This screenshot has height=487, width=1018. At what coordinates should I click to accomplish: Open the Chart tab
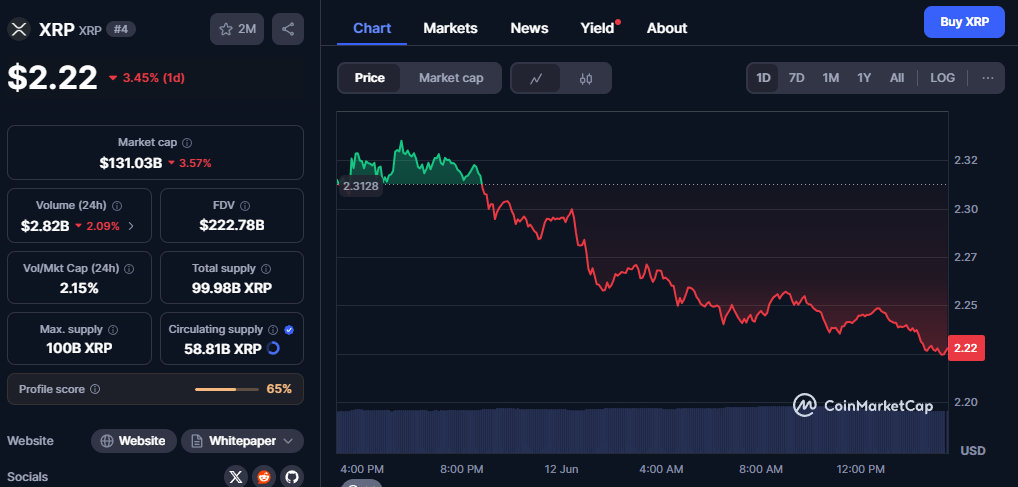coord(372,28)
